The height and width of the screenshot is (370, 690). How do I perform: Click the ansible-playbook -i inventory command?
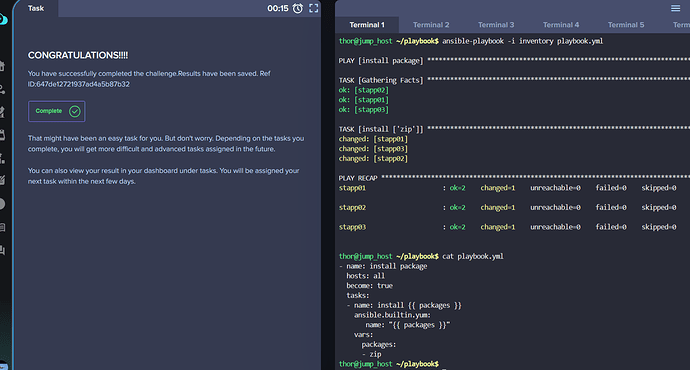522,41
